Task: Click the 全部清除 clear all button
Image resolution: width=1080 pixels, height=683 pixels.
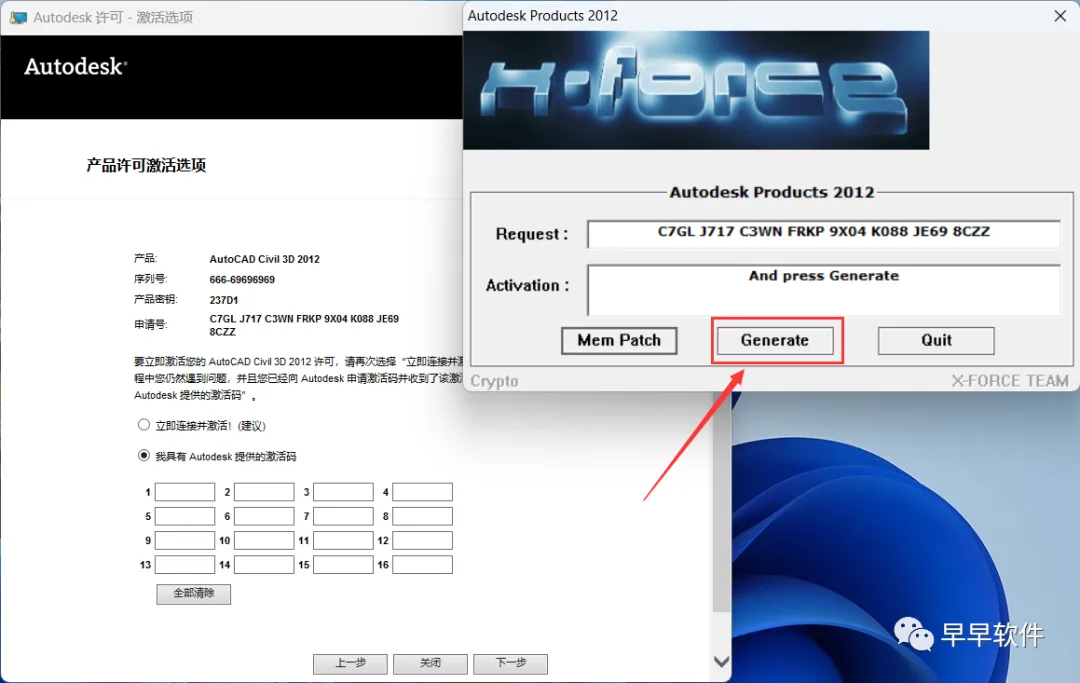Action: pyautogui.click(x=194, y=593)
